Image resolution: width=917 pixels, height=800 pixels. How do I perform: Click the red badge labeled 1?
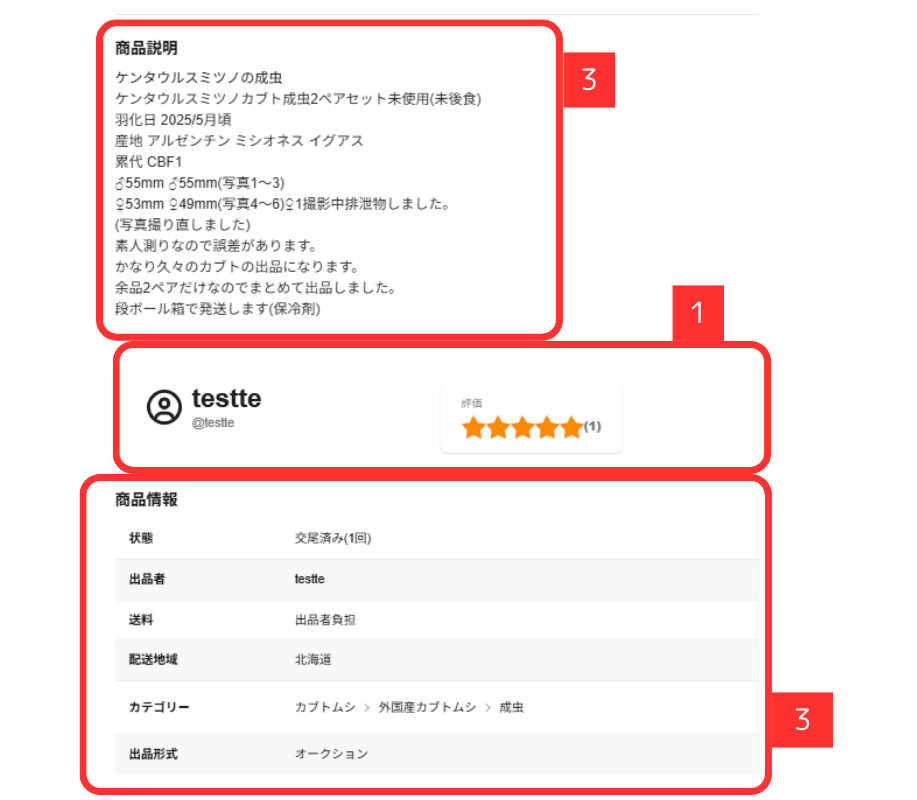click(698, 313)
